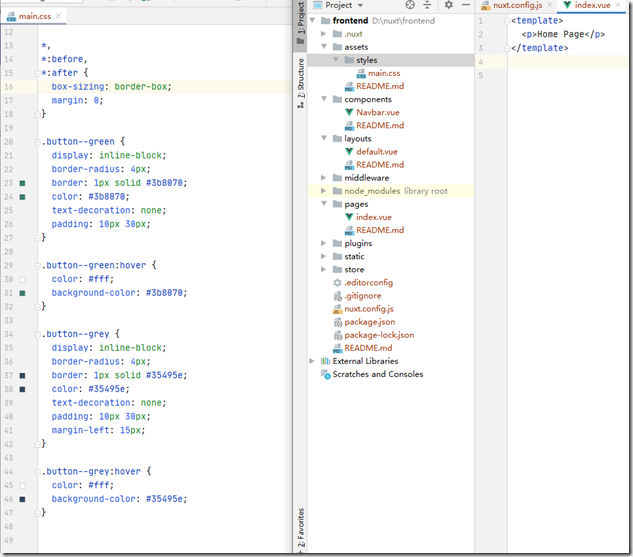Select Navbar.vue in the components folder

378,112
